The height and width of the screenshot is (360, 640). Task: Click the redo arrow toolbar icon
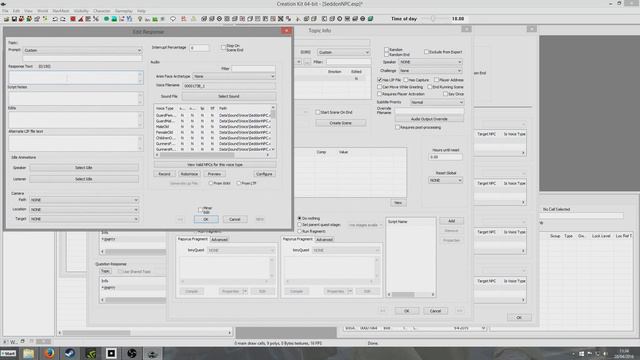point(63,19)
